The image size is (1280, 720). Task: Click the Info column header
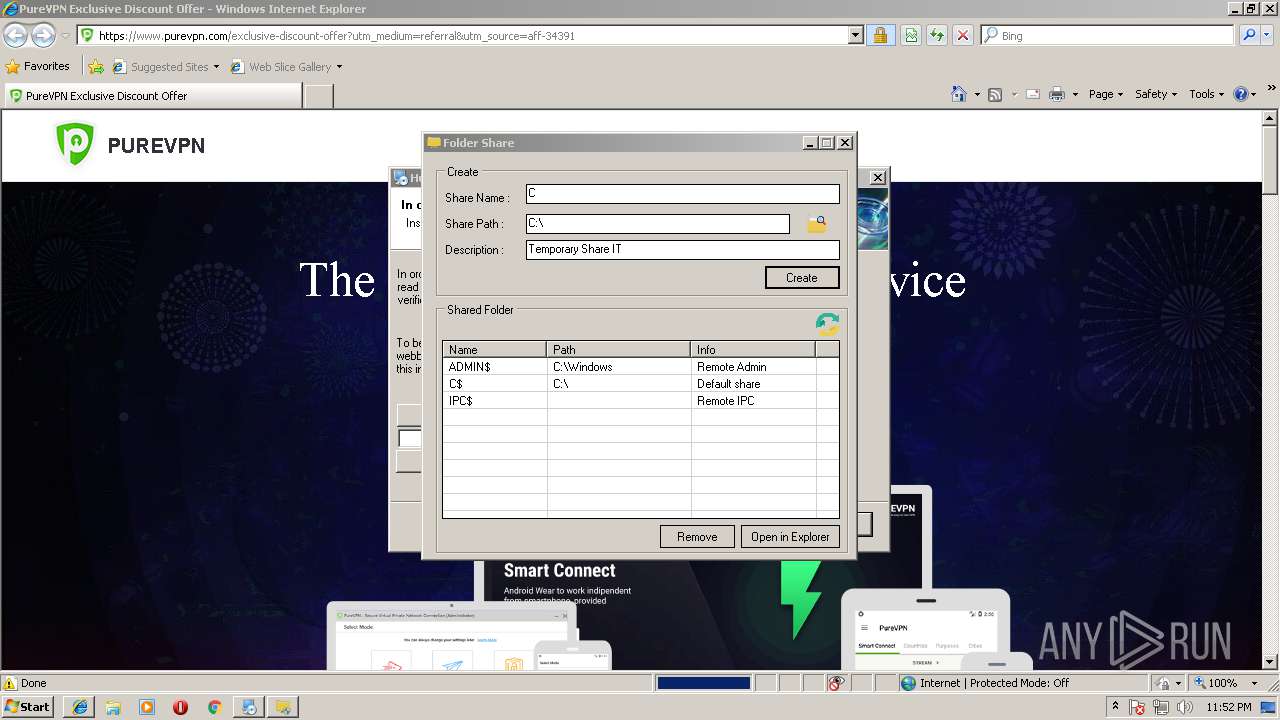click(x=753, y=350)
